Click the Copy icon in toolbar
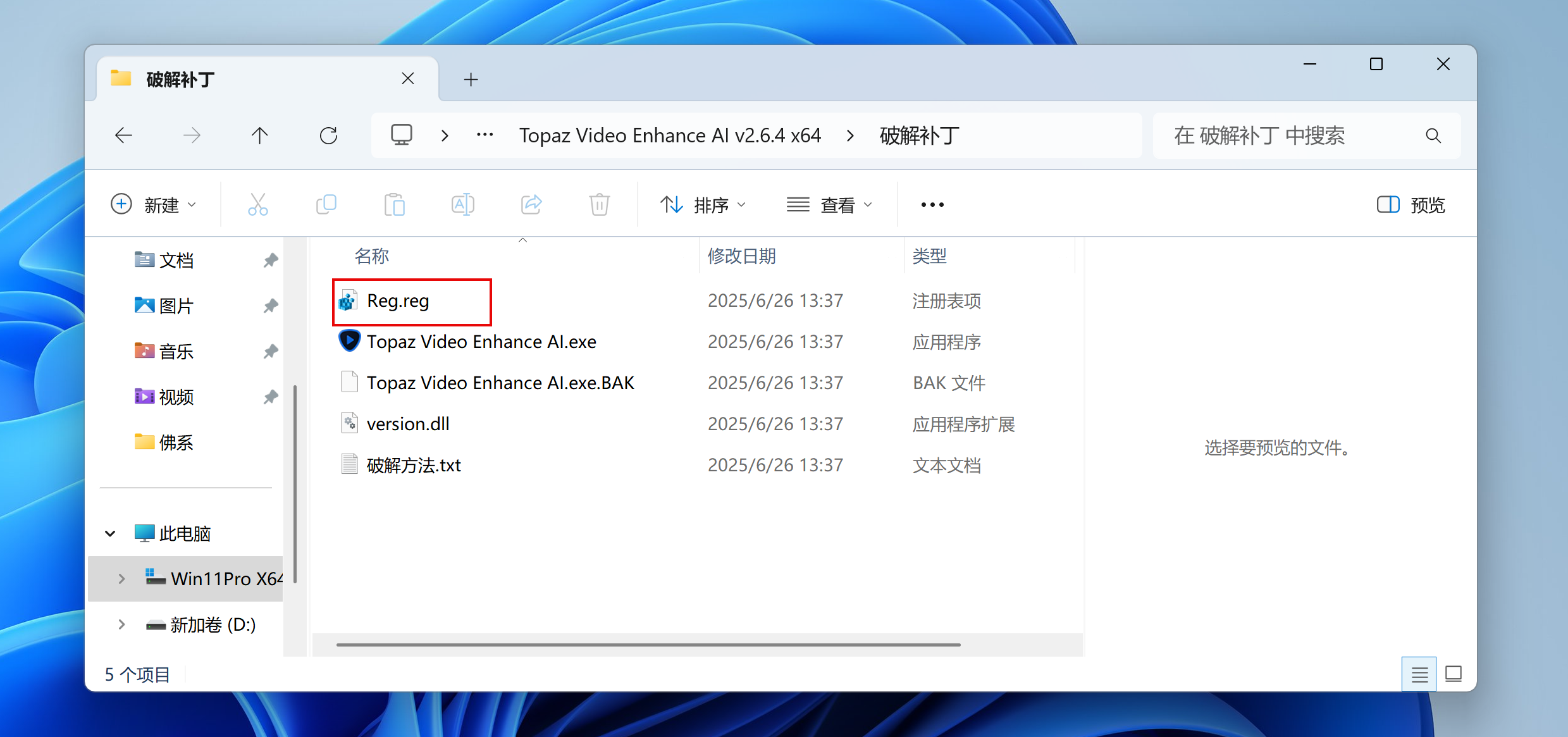The image size is (1568, 737). 326,205
